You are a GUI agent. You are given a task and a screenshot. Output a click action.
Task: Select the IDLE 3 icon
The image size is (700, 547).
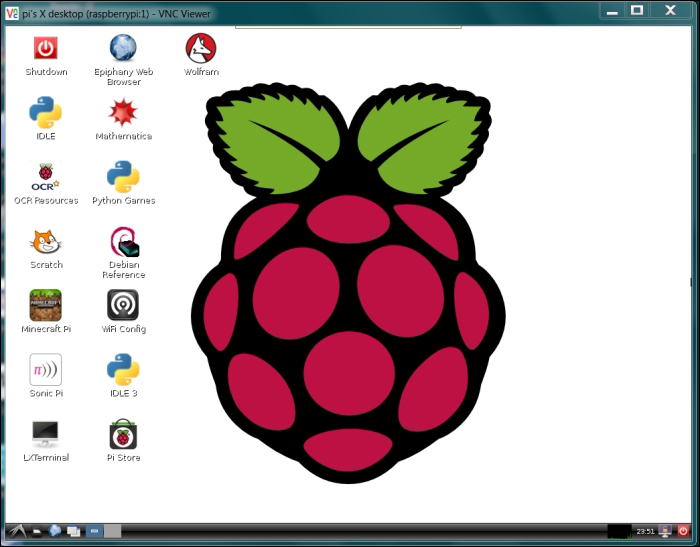pos(123,369)
